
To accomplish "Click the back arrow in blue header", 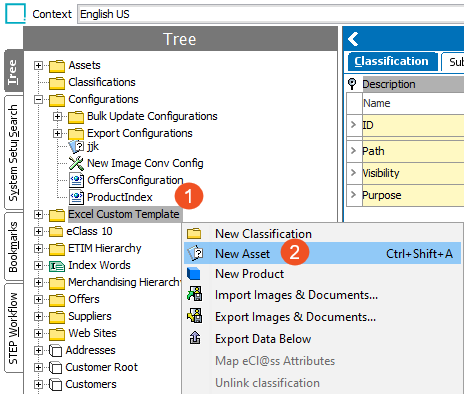I will tap(353, 39).
